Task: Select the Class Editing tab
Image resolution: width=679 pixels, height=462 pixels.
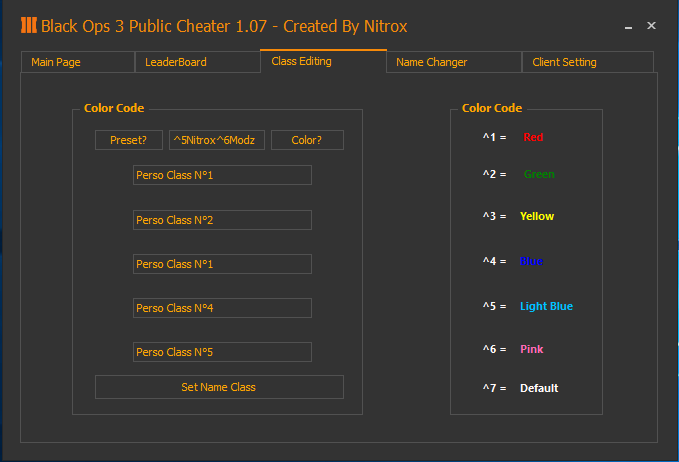Action: click(x=323, y=61)
